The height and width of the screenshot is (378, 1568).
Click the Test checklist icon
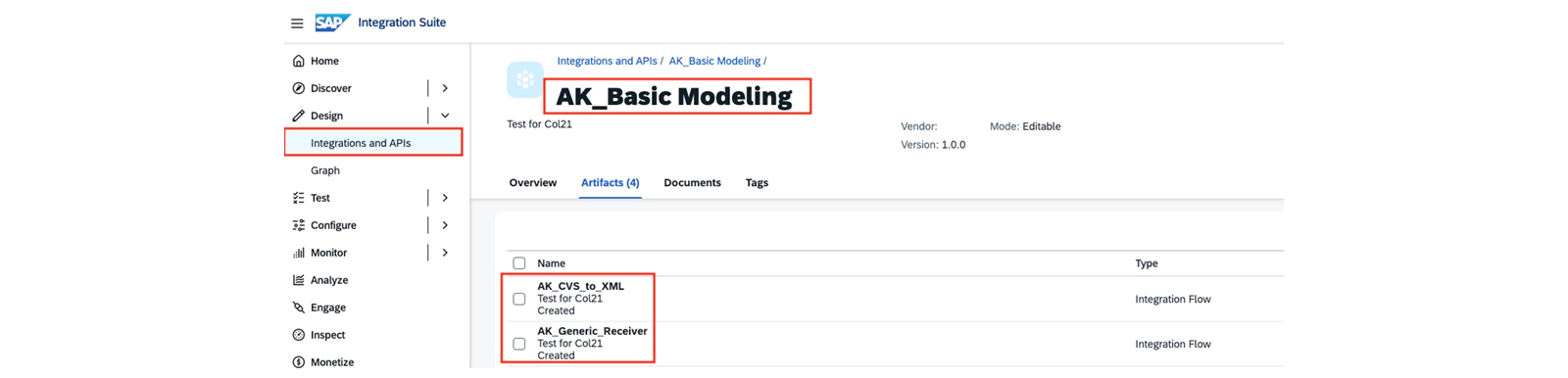pos(298,198)
